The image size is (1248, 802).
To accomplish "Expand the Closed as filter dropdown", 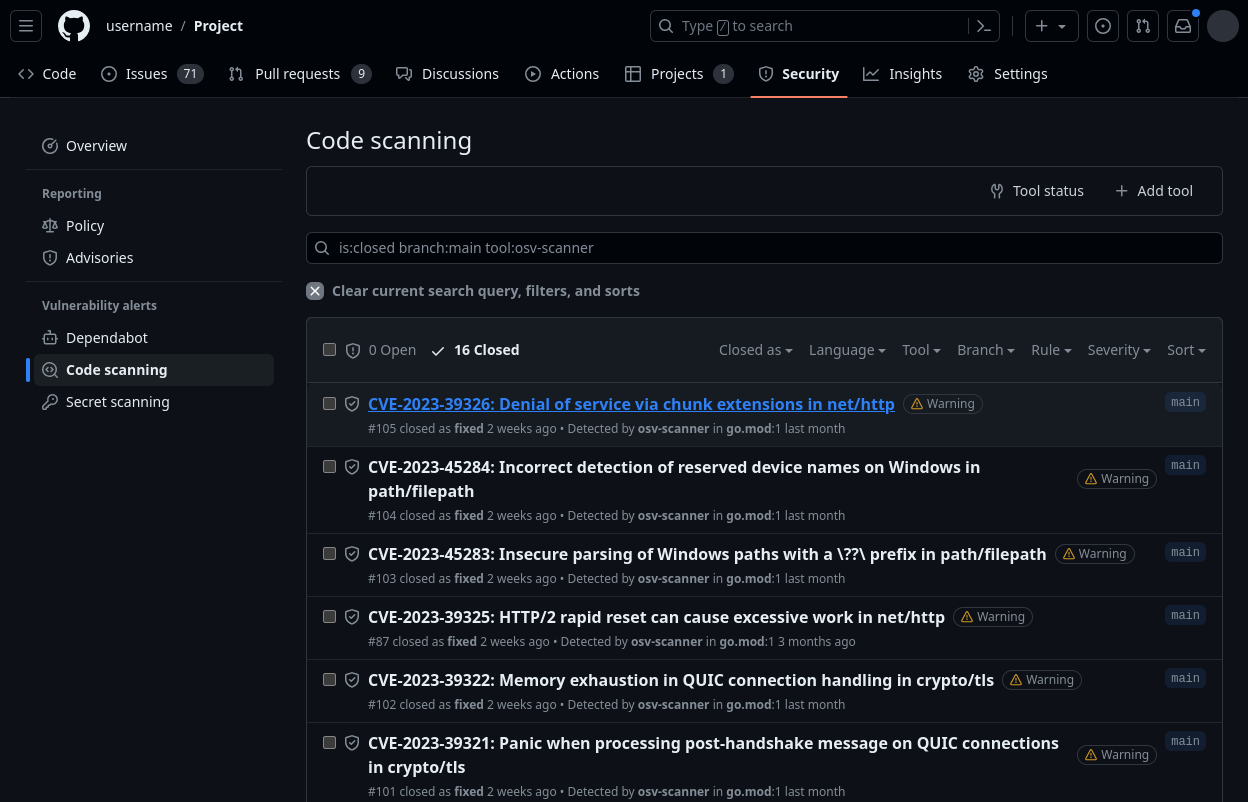I will coord(756,350).
